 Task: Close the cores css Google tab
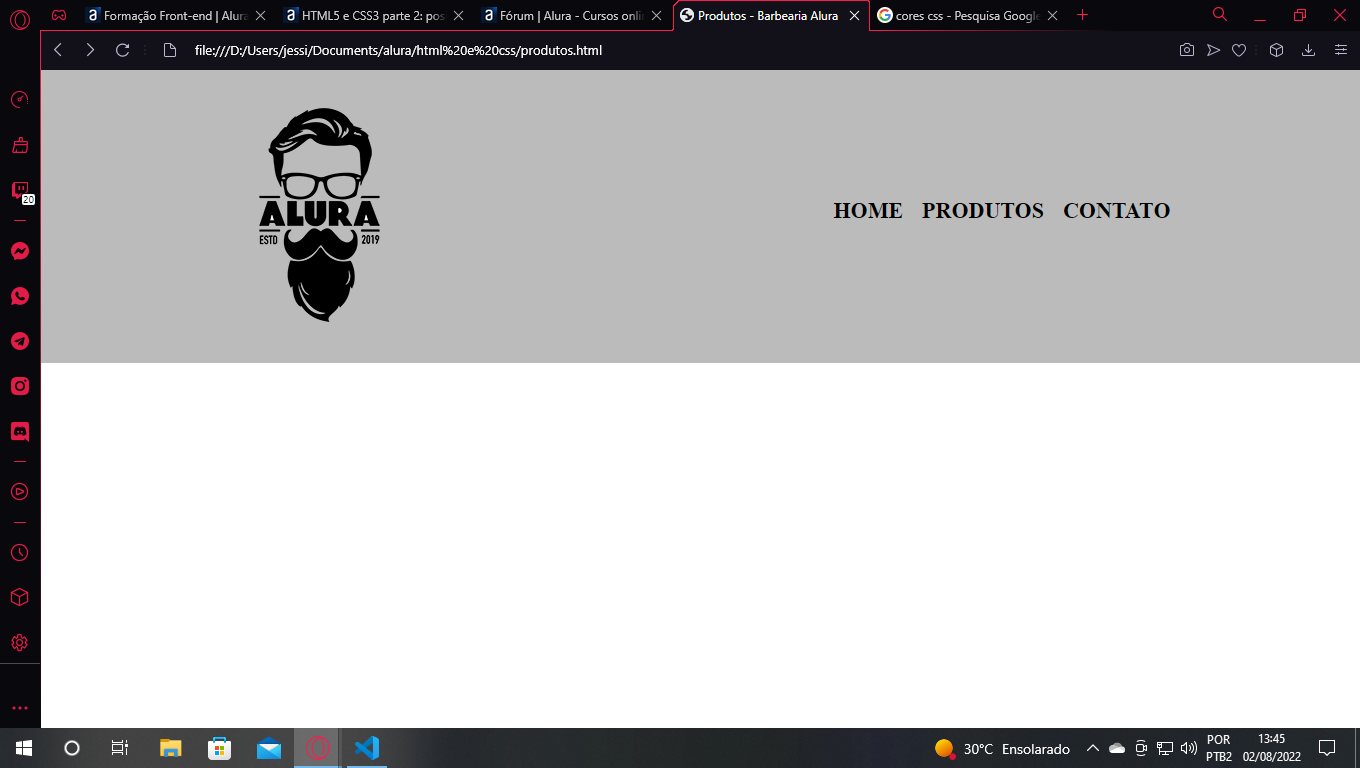pos(1052,16)
